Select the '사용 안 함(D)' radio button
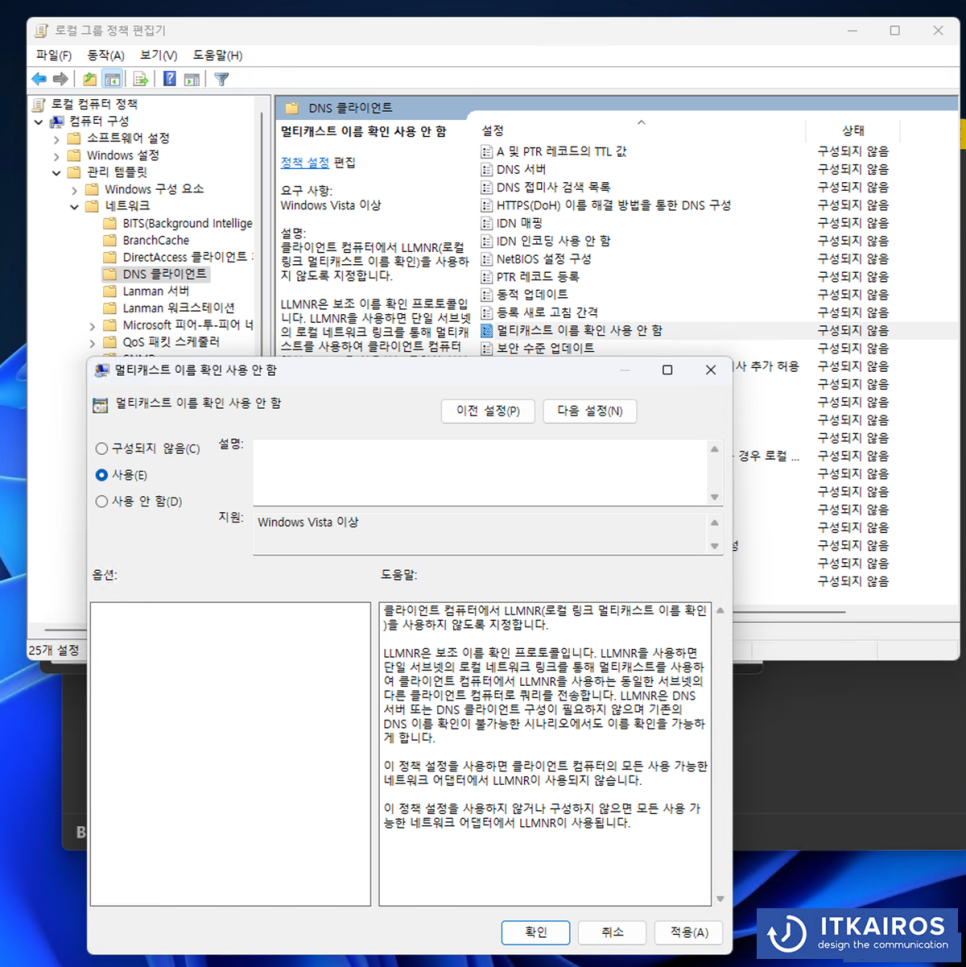Viewport: 966px width, 967px height. click(102, 501)
